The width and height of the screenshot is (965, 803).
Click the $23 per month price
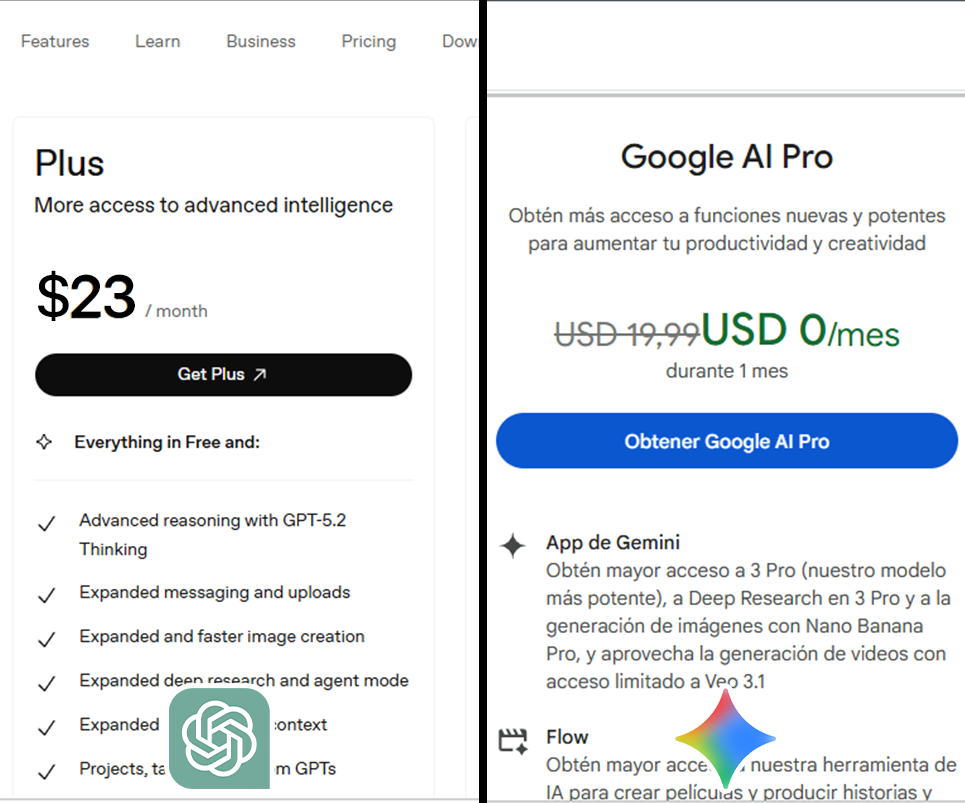(x=87, y=298)
